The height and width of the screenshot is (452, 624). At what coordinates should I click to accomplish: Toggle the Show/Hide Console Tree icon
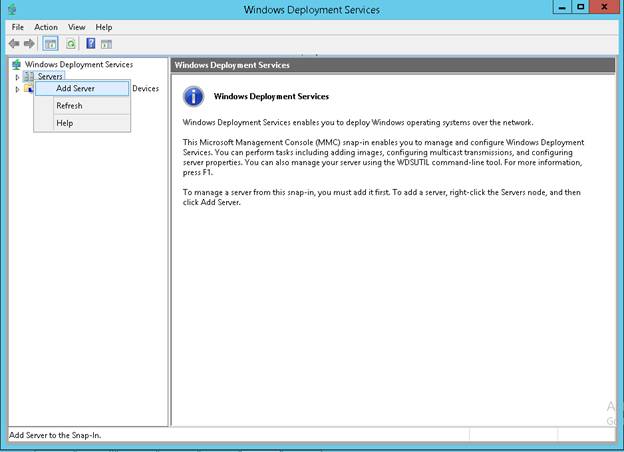(x=50, y=44)
